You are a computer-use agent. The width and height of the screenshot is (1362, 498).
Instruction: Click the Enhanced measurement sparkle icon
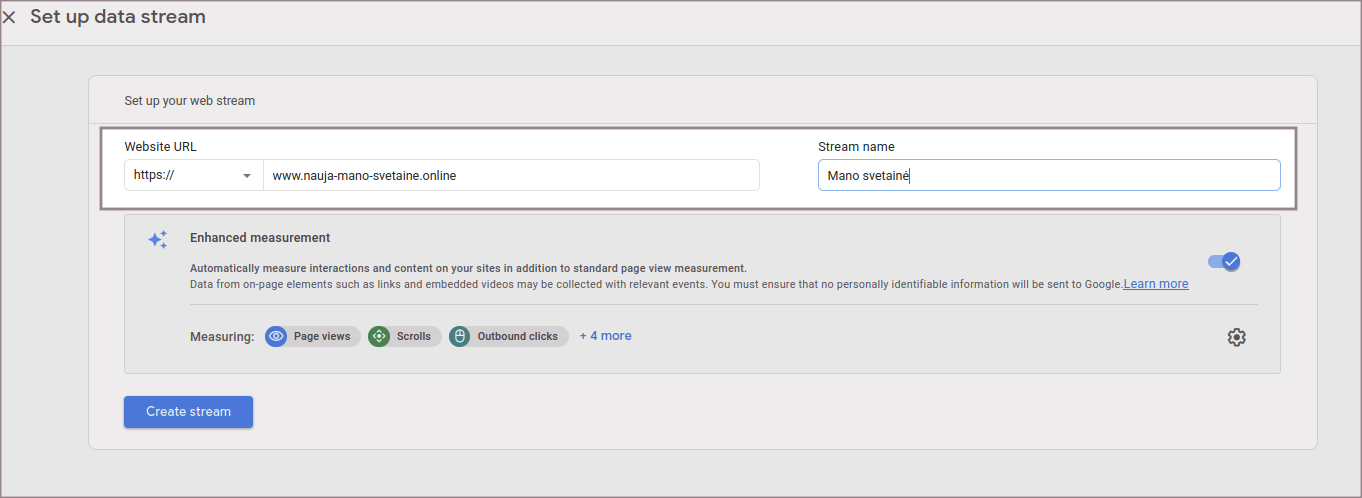157,240
